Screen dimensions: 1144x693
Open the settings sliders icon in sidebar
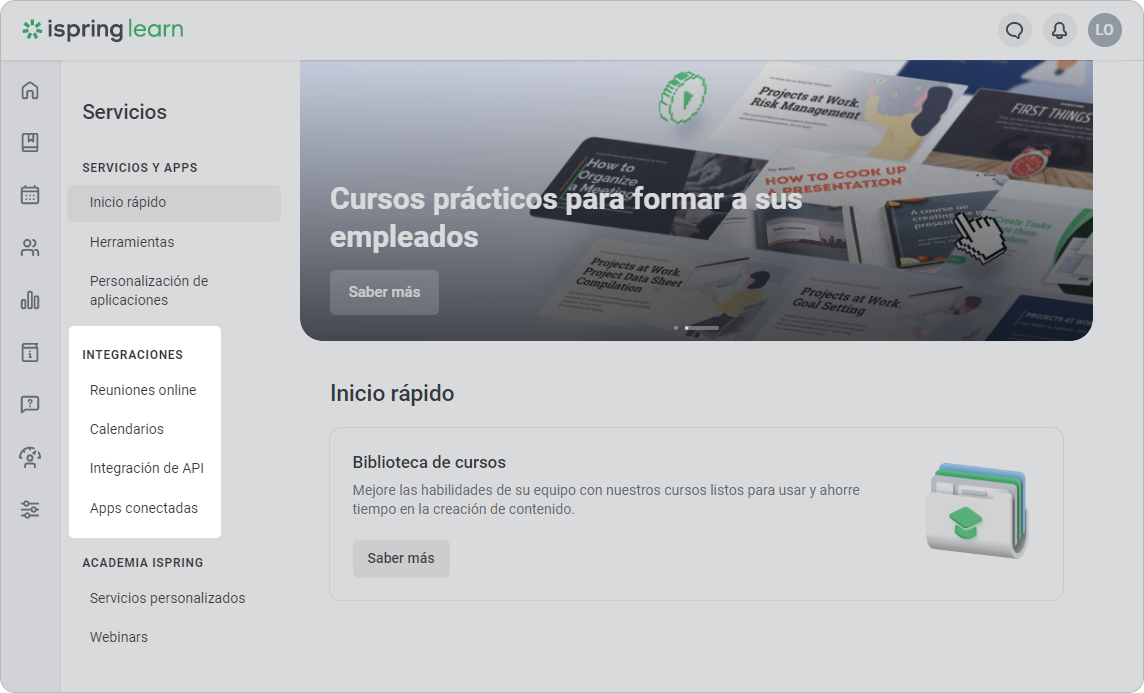(x=30, y=509)
